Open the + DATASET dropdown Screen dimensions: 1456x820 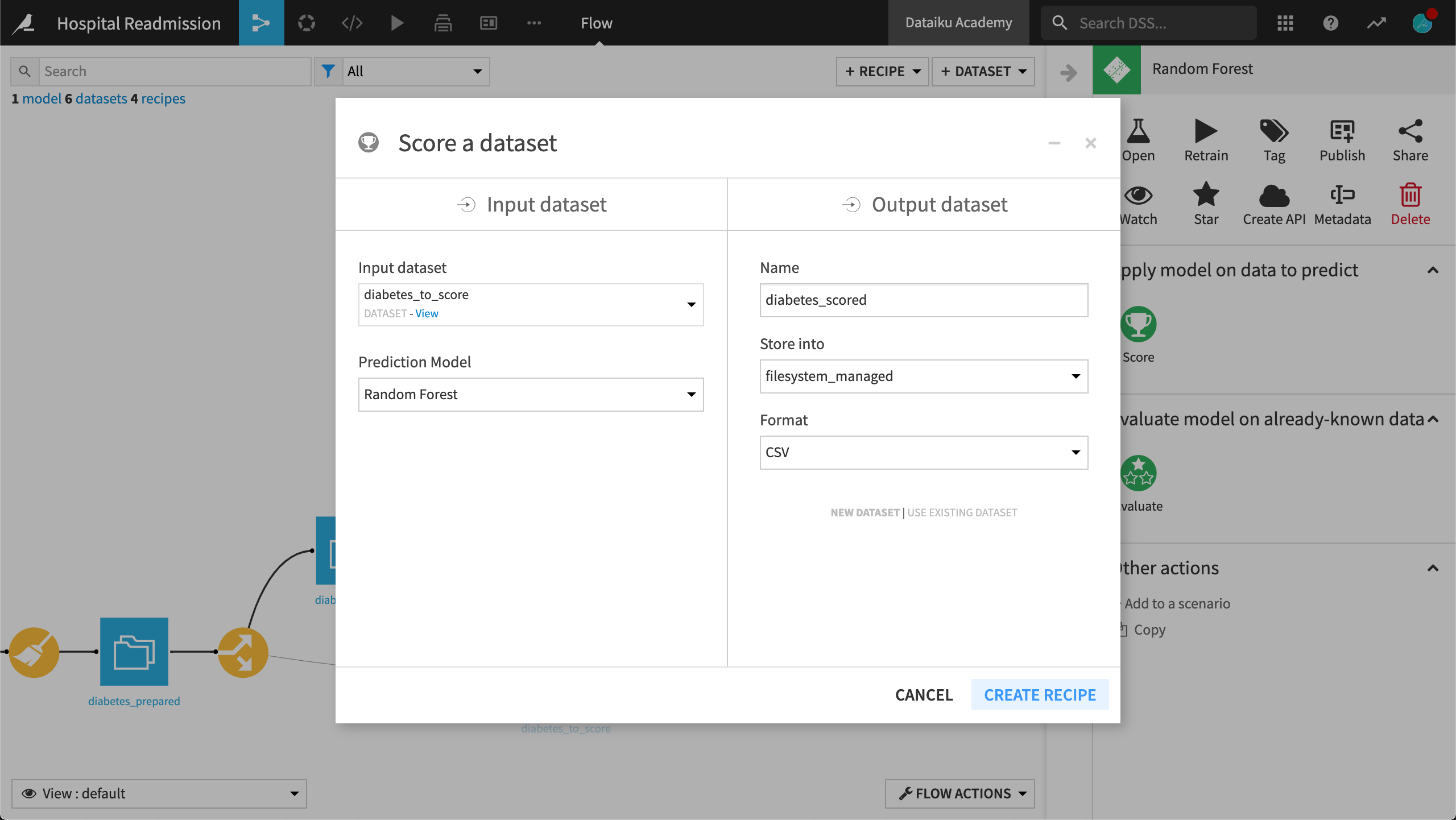[983, 71]
